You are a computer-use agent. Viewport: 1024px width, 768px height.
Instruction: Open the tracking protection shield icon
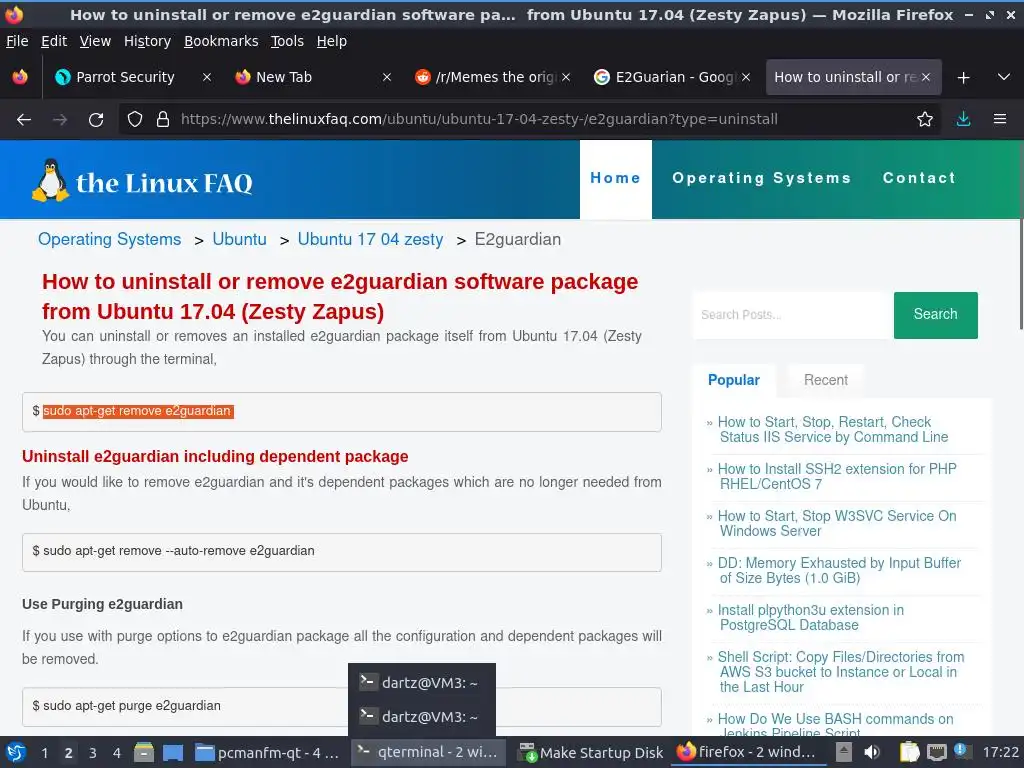pyautogui.click(x=135, y=120)
